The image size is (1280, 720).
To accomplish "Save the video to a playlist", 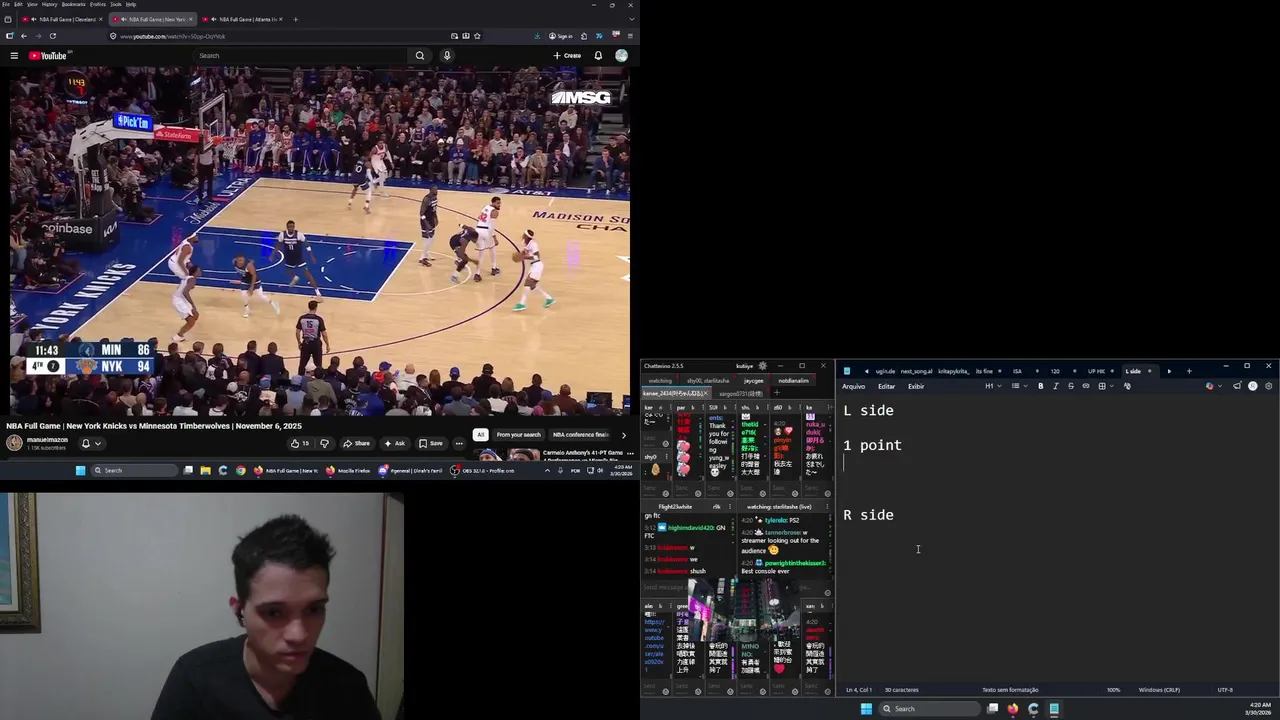I will pyautogui.click(x=431, y=443).
